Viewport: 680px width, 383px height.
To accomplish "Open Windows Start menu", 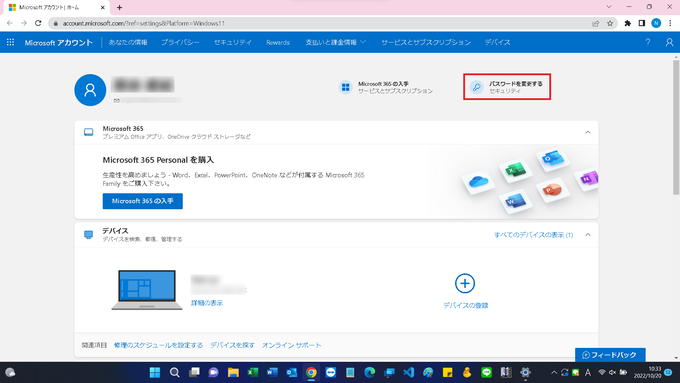I will (155, 372).
